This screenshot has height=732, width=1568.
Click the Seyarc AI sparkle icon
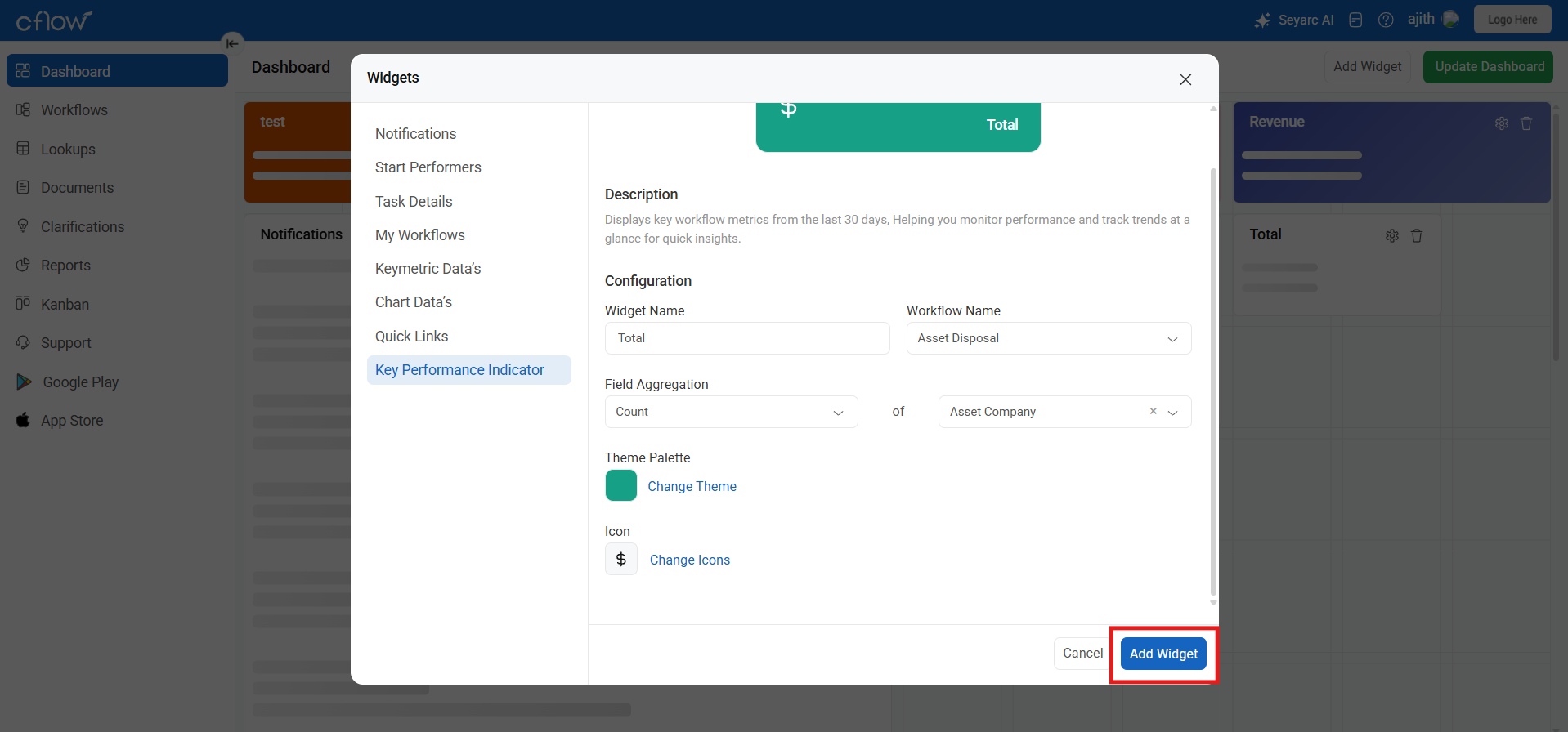click(1262, 20)
